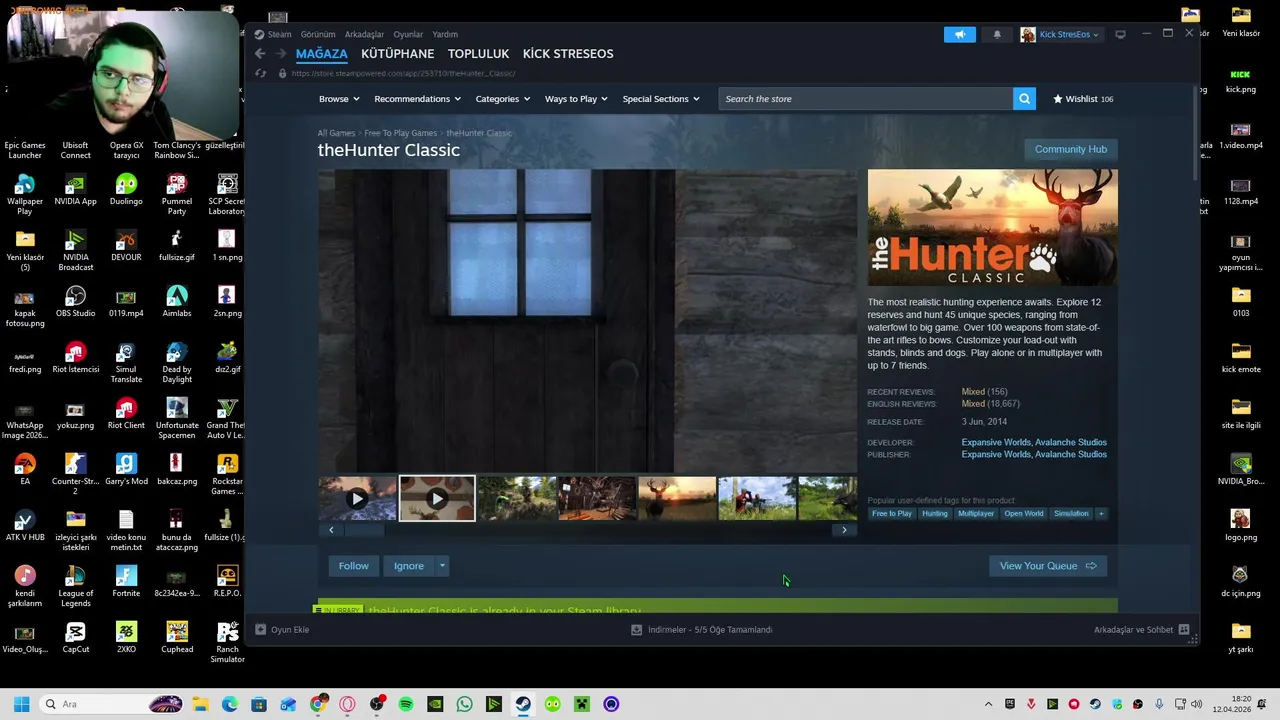Open Duolingo desktop shortcut

pos(126,190)
